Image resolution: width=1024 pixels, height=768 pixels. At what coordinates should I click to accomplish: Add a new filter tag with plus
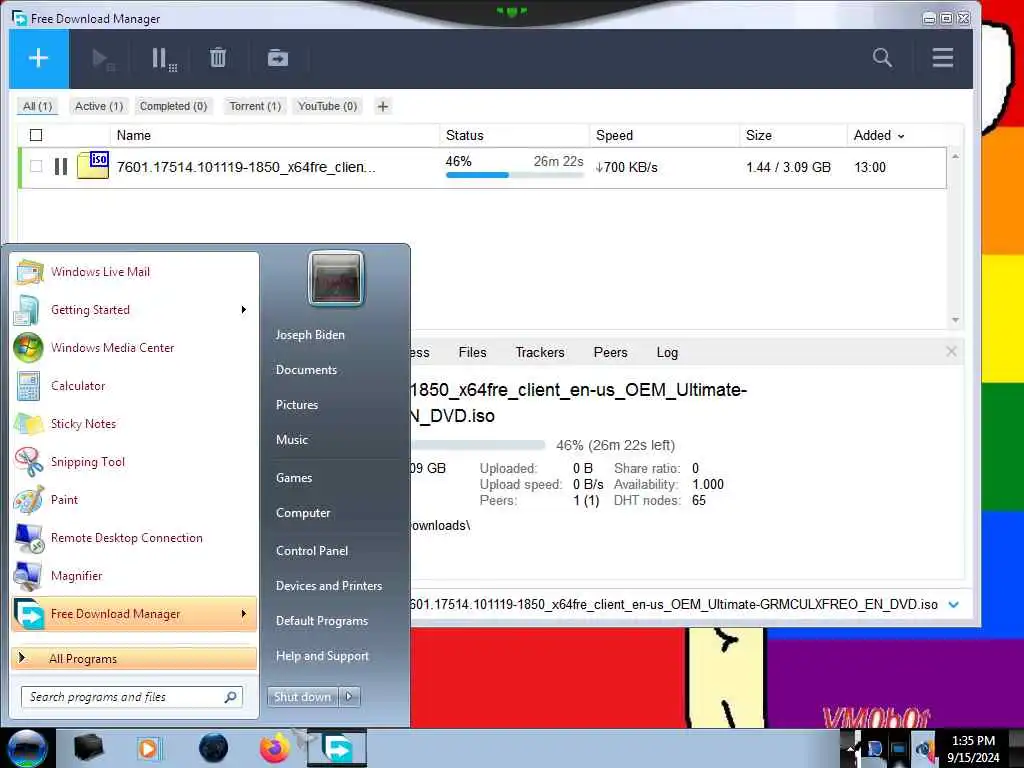(383, 106)
